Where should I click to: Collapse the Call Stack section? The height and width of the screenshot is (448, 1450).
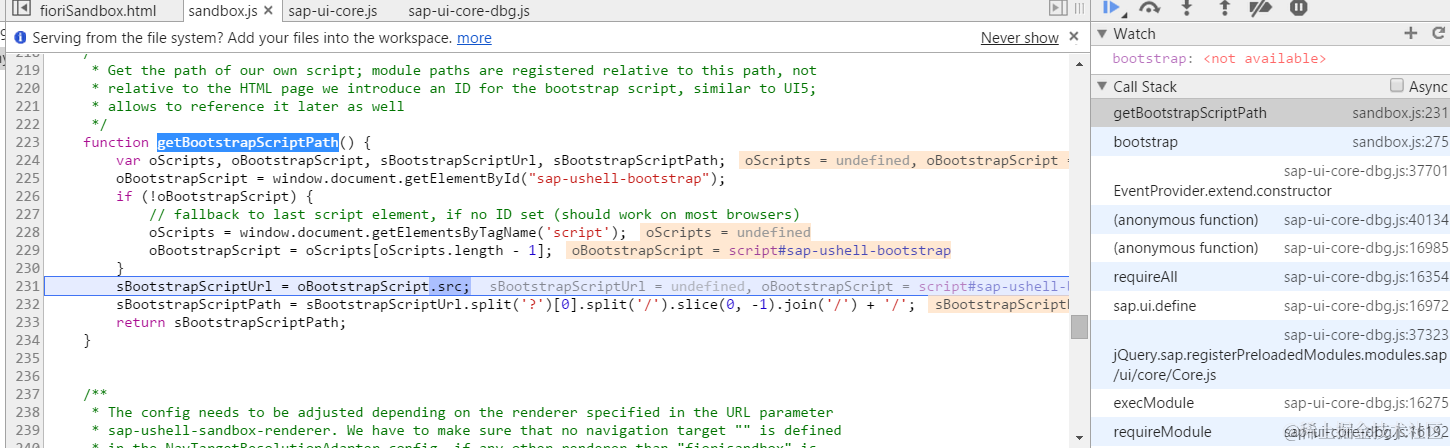1102,87
